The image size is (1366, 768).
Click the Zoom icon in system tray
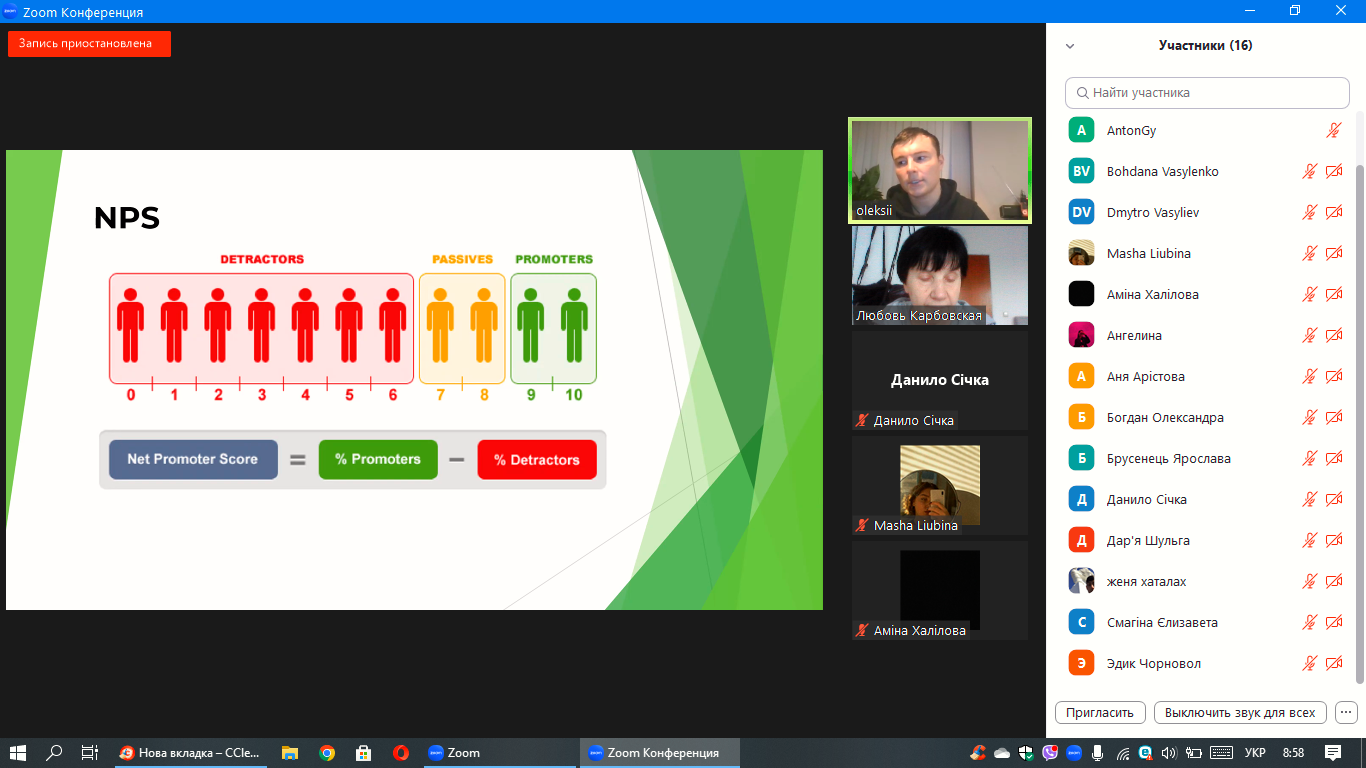[x=1074, y=753]
